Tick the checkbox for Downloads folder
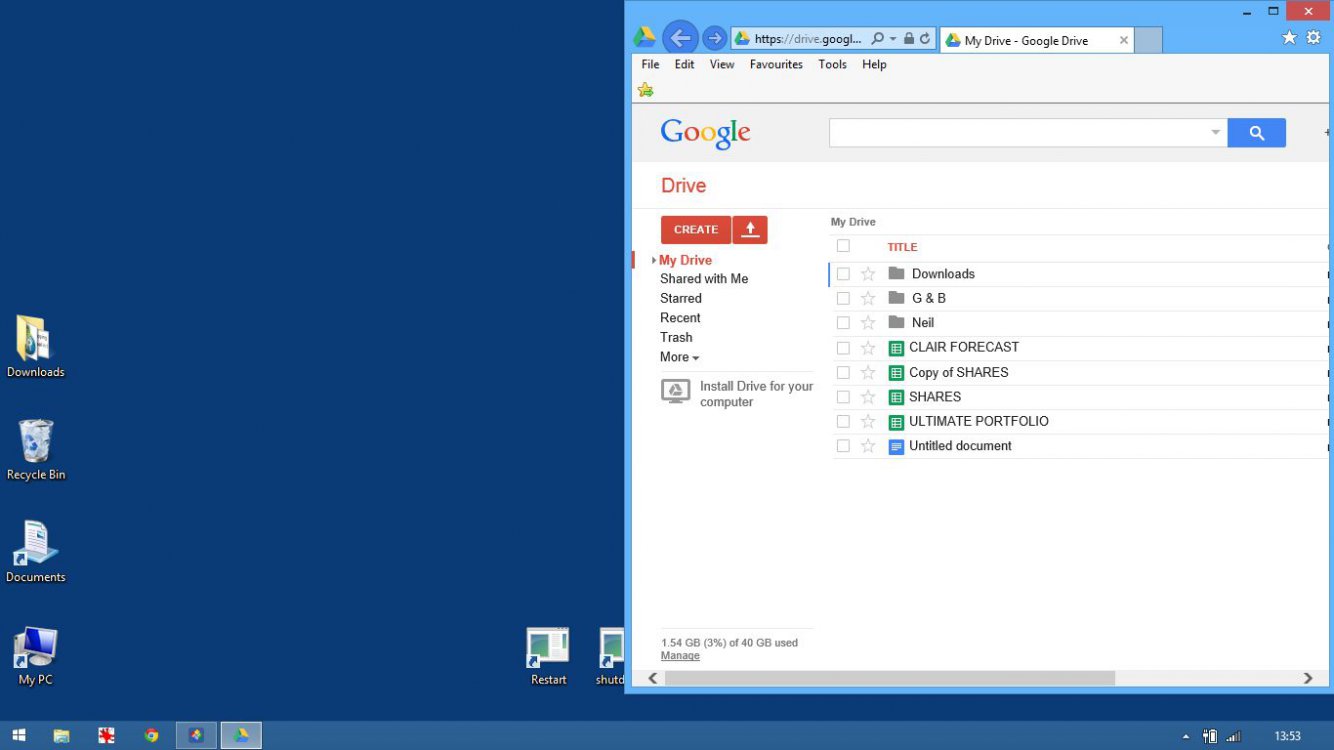The width and height of the screenshot is (1334, 750). 843,274
